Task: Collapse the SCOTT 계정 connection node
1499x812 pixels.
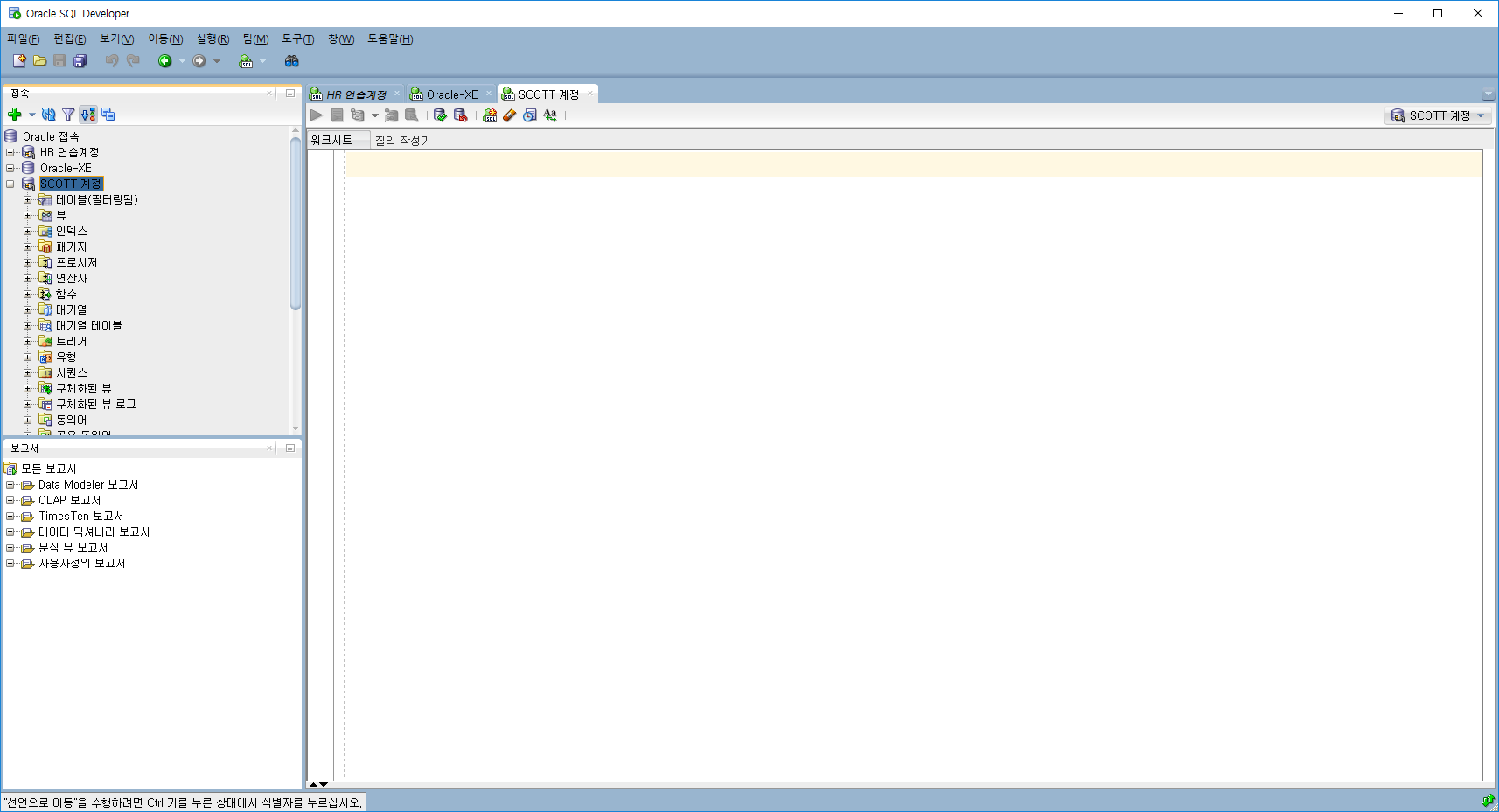Action: (x=10, y=184)
